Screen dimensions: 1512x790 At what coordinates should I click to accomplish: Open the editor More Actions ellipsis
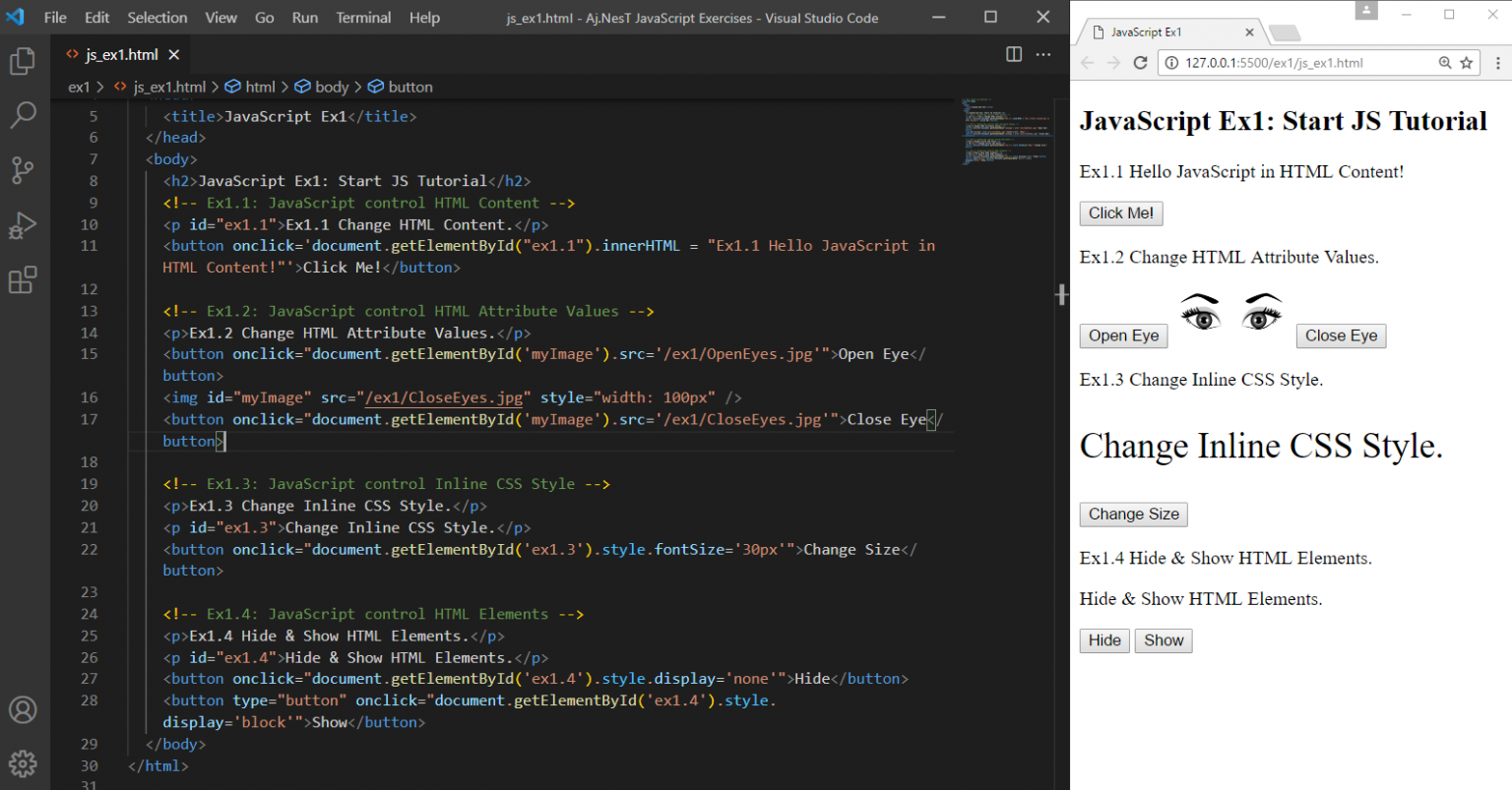pos(1043,54)
